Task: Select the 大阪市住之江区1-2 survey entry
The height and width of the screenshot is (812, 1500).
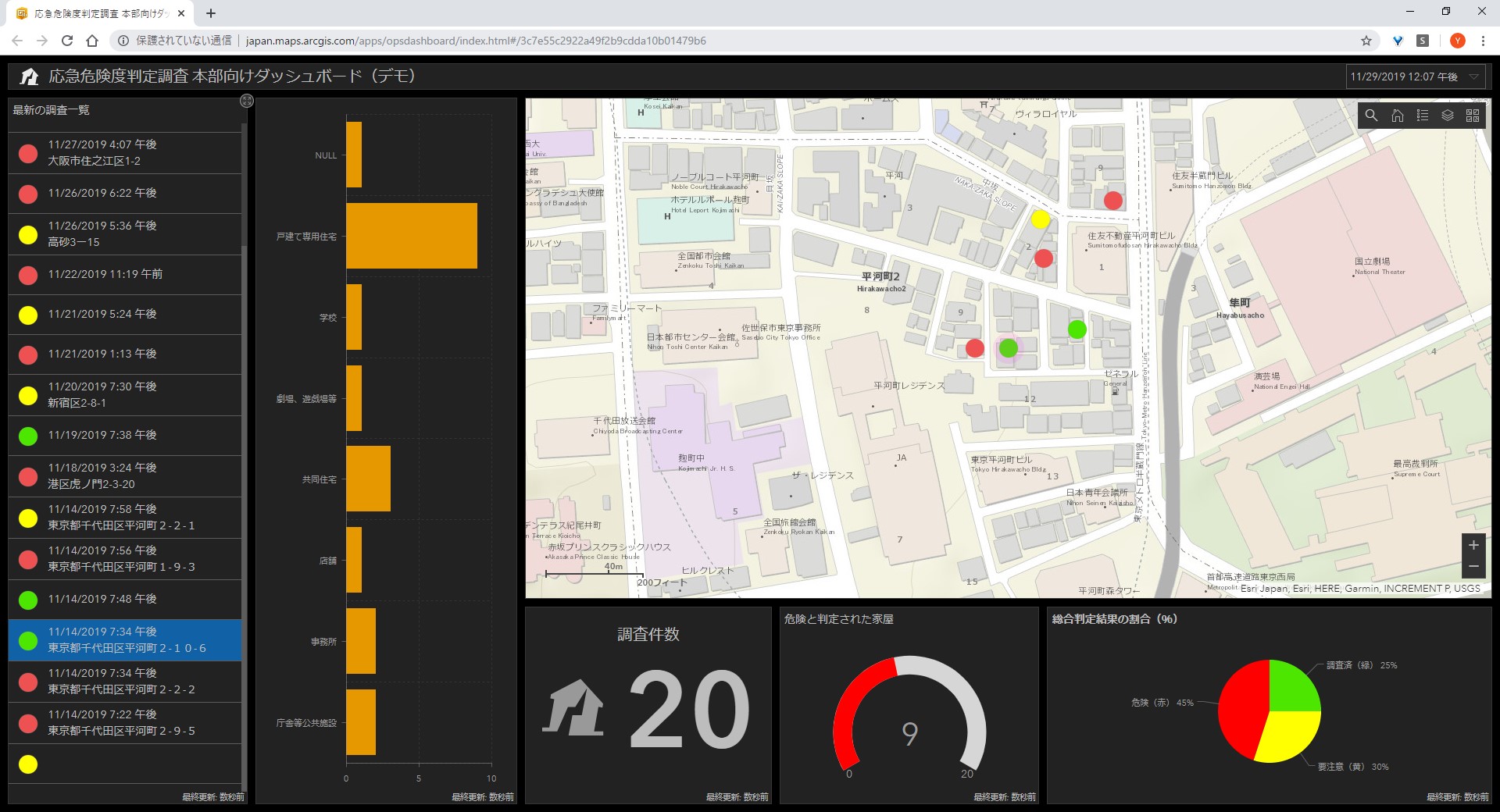Action: 125,153
